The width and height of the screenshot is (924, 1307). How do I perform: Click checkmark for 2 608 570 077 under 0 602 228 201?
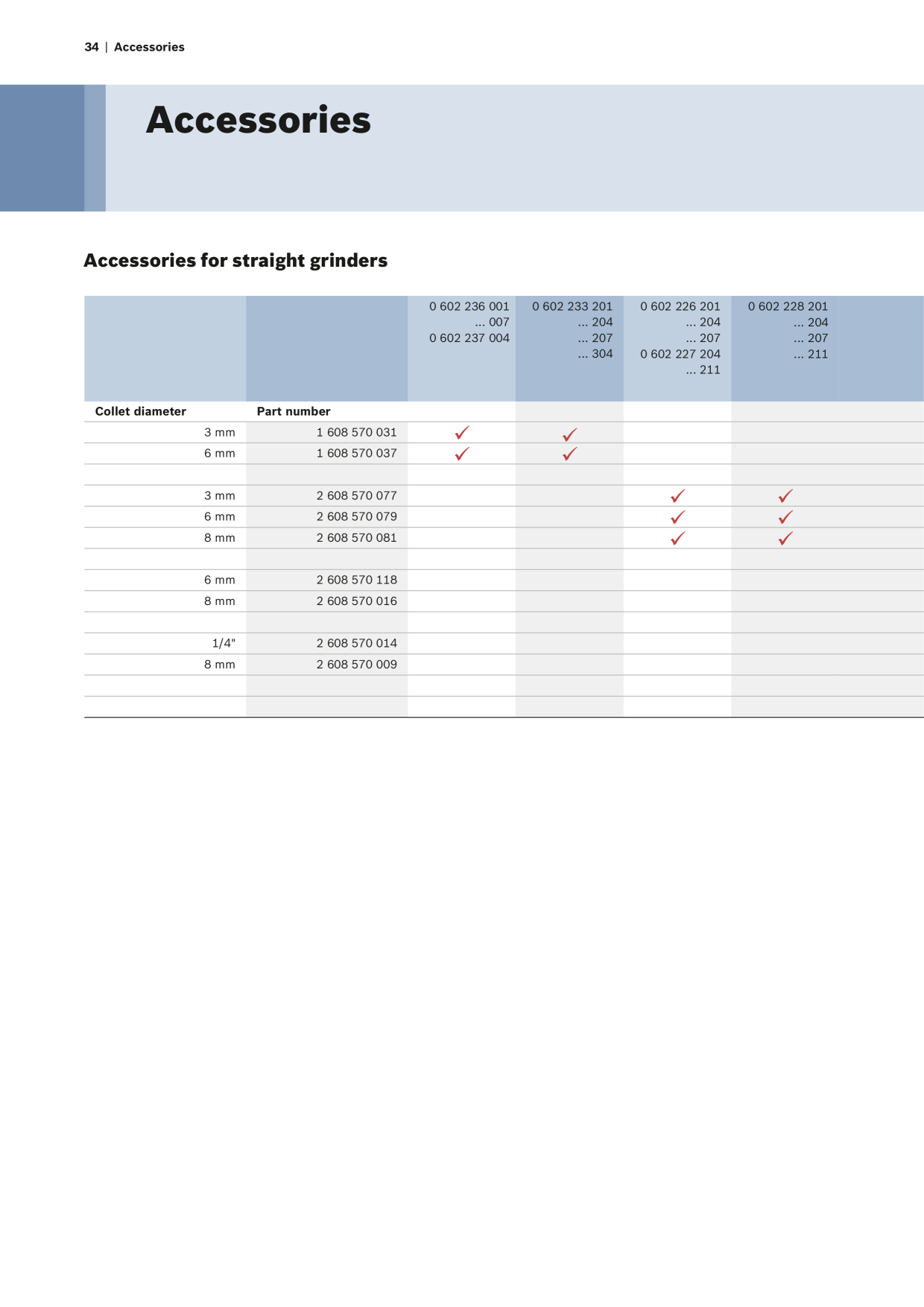[x=785, y=496]
